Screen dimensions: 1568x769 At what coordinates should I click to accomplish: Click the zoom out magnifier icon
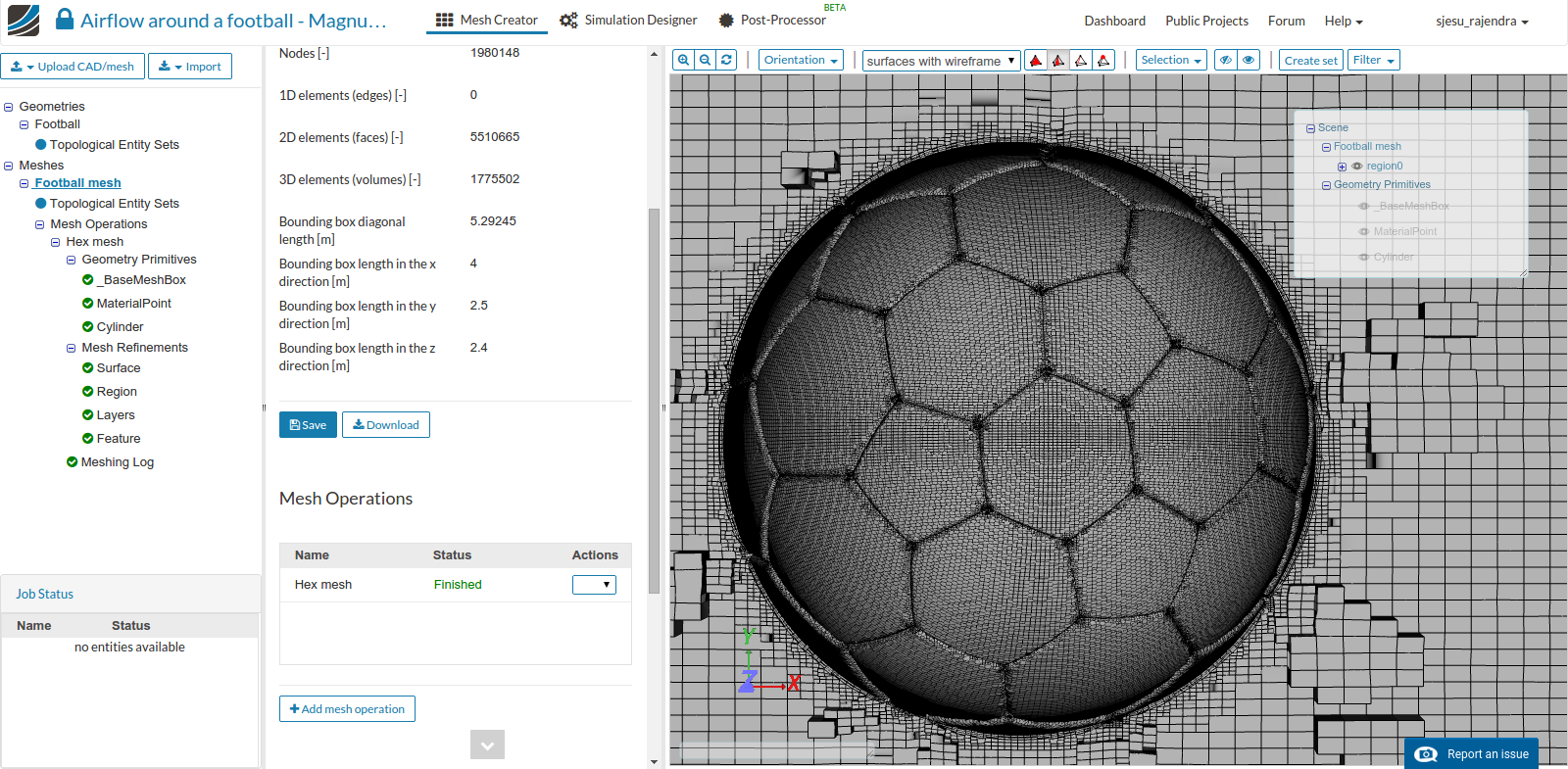pos(705,60)
